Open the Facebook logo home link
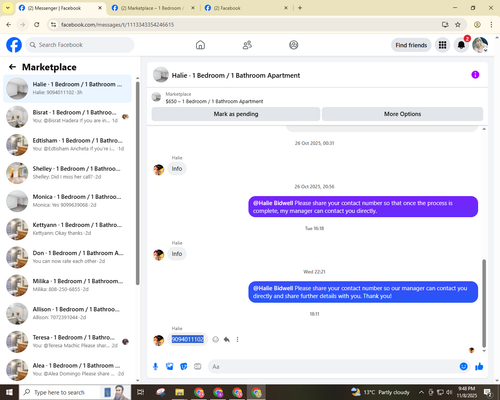The image size is (500, 400). [14, 45]
